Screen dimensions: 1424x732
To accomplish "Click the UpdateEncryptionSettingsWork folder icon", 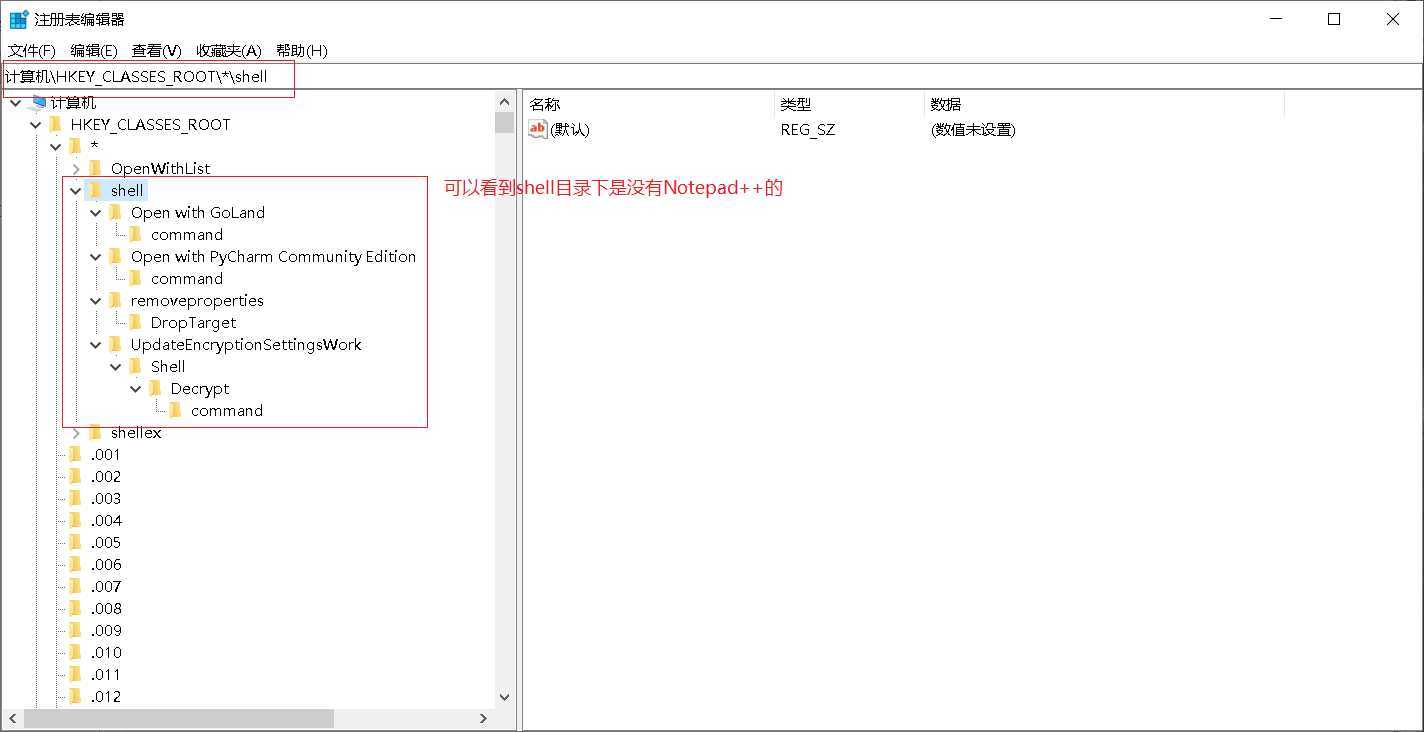I will pos(116,344).
